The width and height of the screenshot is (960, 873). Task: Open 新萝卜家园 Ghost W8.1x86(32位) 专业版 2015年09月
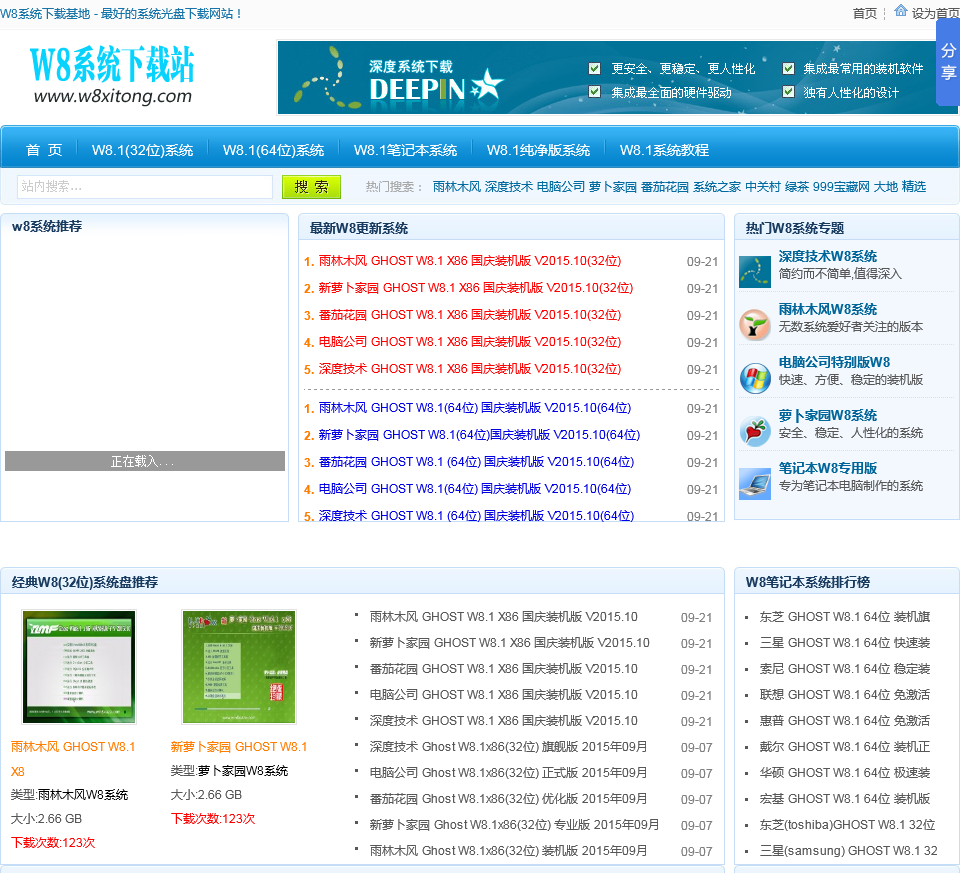(x=514, y=825)
